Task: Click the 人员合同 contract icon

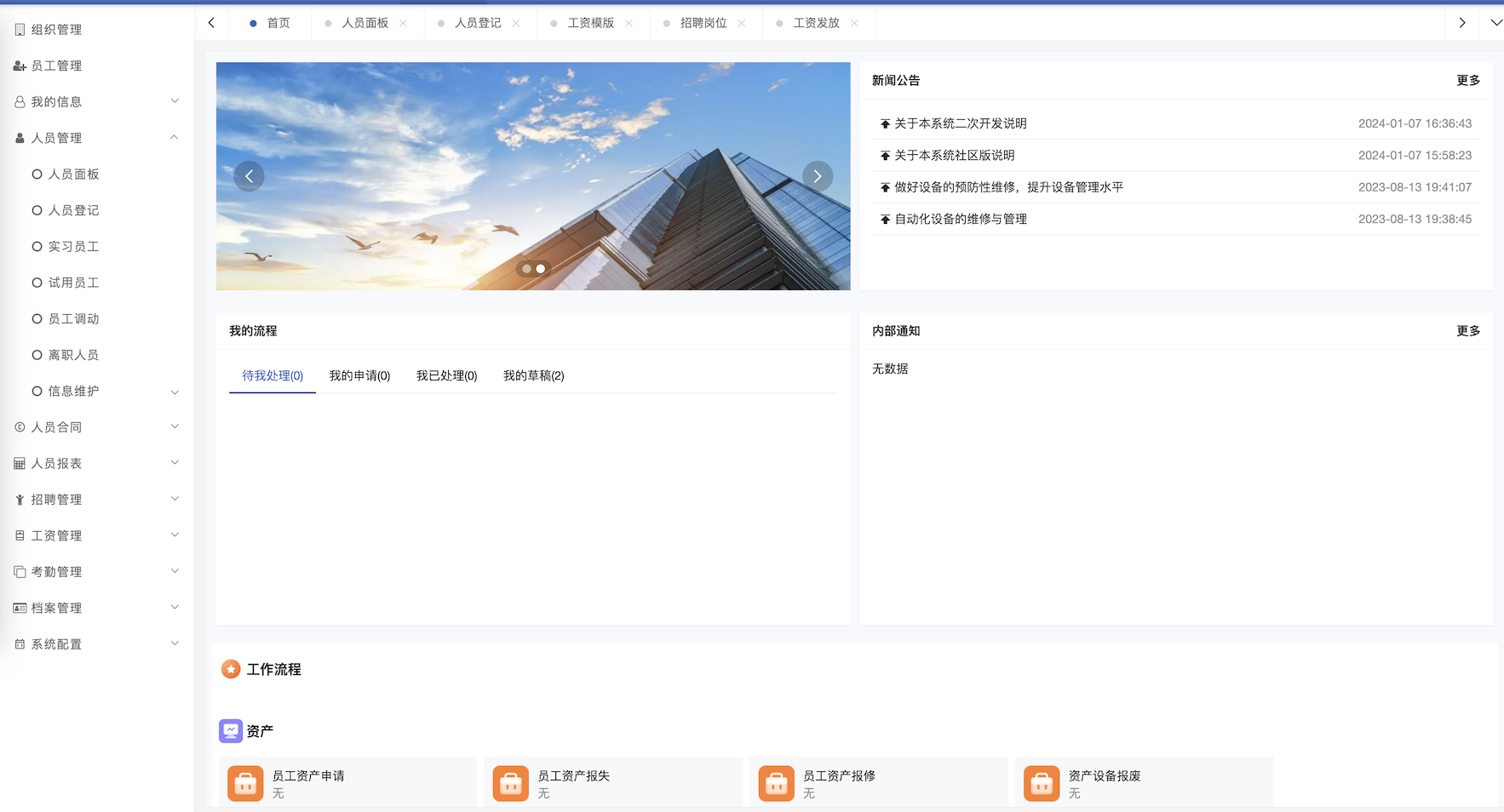Action: pos(20,427)
